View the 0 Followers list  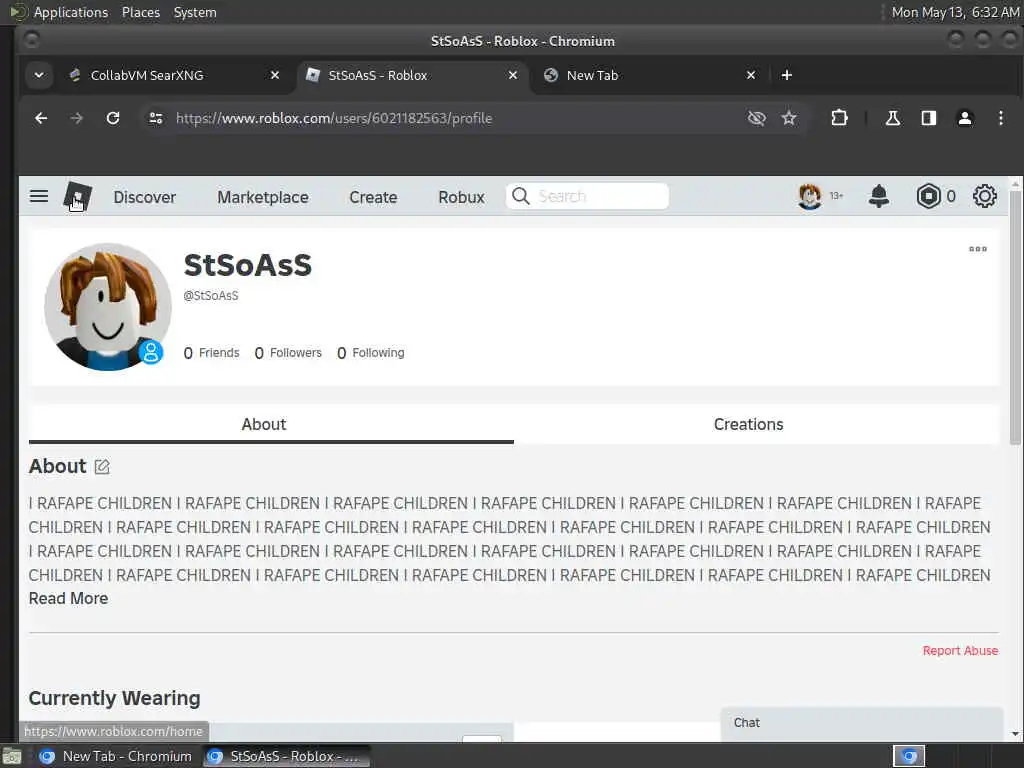coord(288,353)
